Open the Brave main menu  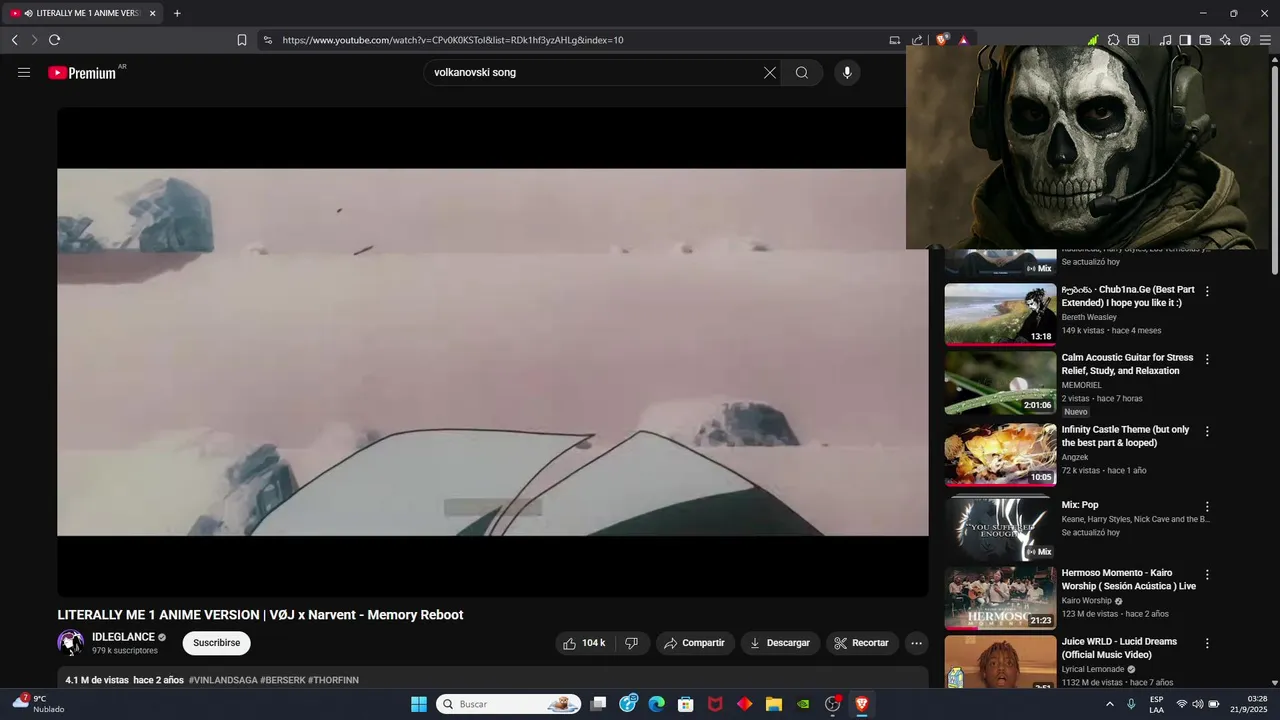pyautogui.click(x=1265, y=40)
